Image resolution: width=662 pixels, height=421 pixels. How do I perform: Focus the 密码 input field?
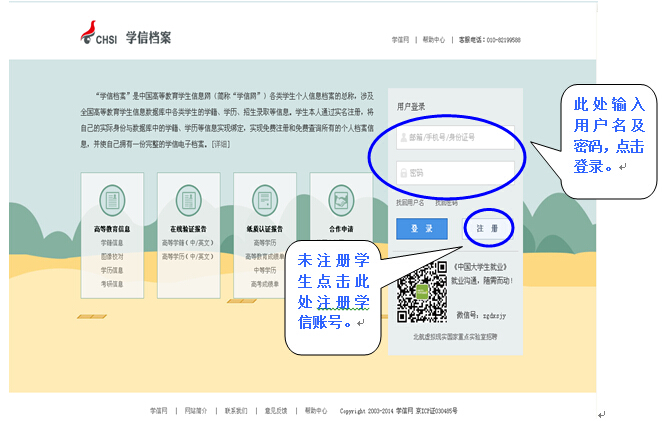pos(455,172)
